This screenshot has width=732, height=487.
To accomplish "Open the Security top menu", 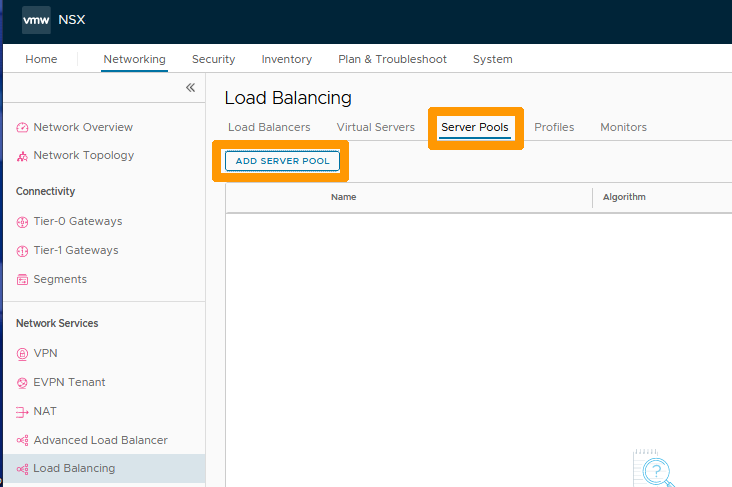I will click(213, 59).
